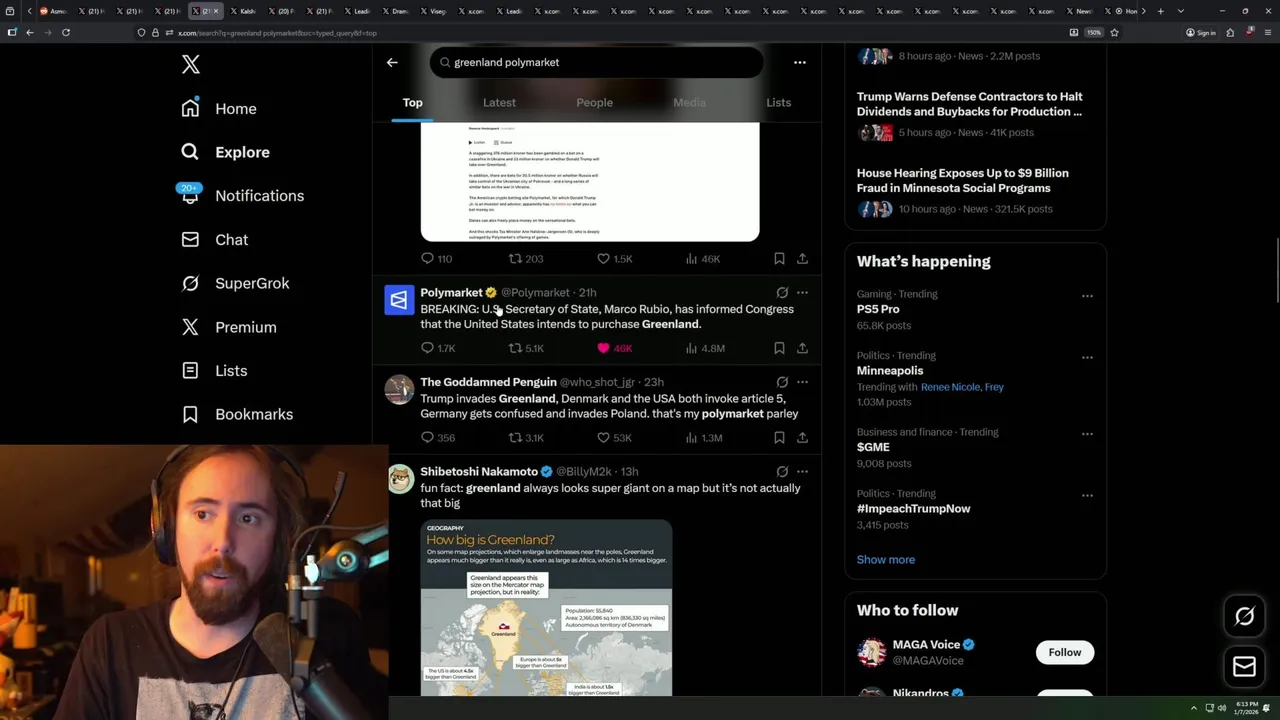Open more options on Polymarket post

(802, 293)
